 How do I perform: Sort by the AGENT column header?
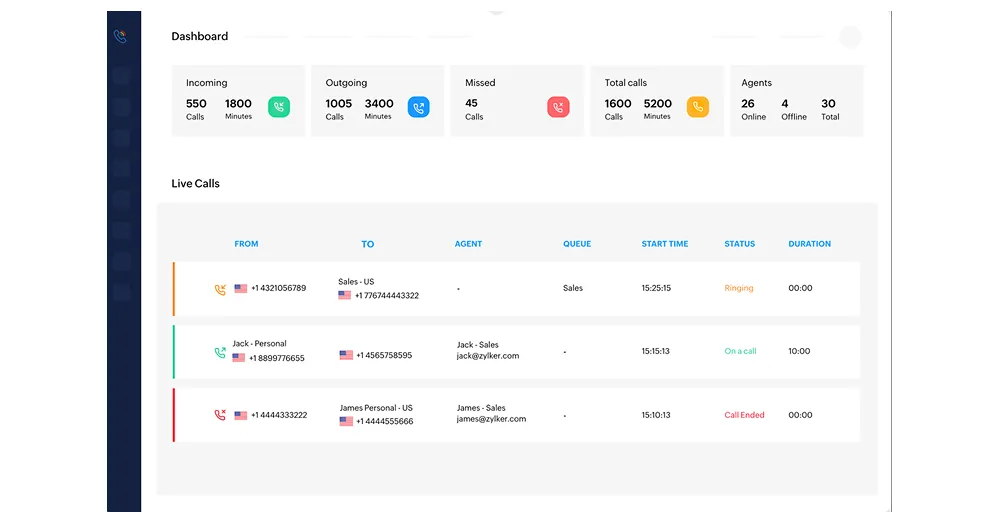coord(468,244)
